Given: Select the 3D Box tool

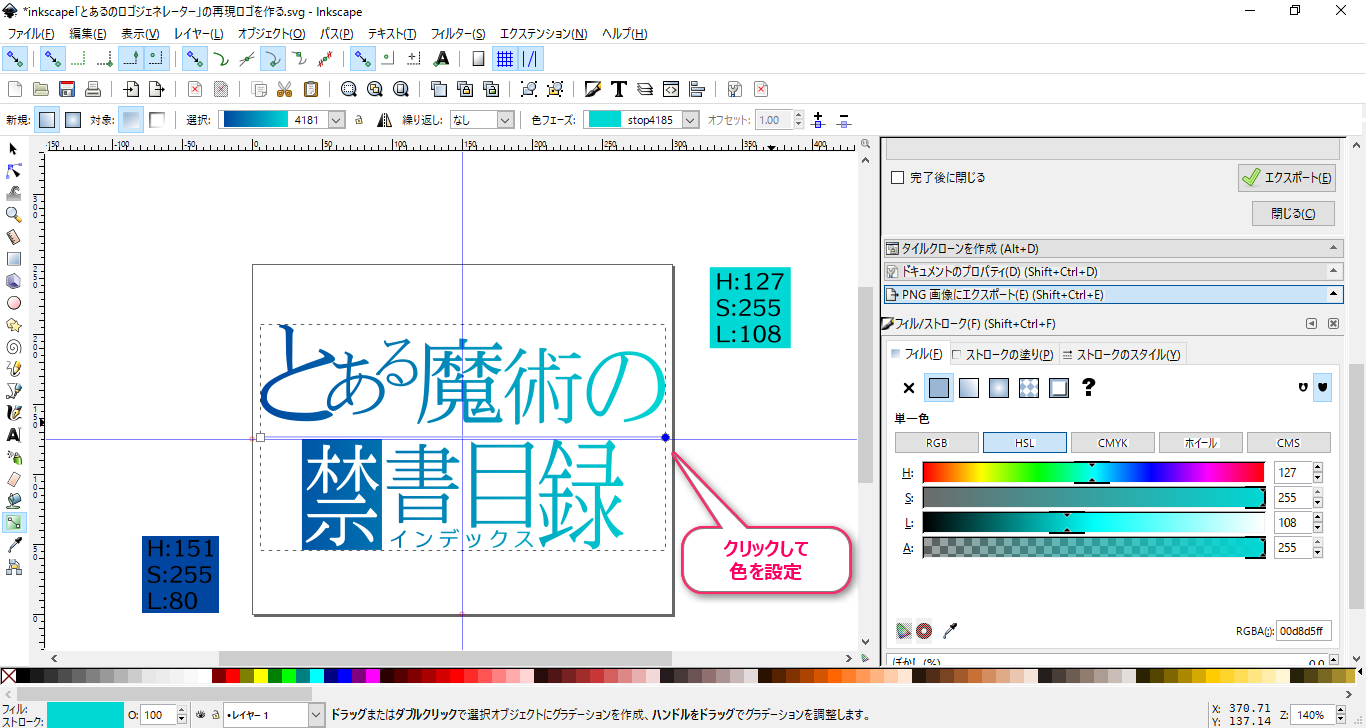Looking at the screenshot, I should [x=14, y=280].
